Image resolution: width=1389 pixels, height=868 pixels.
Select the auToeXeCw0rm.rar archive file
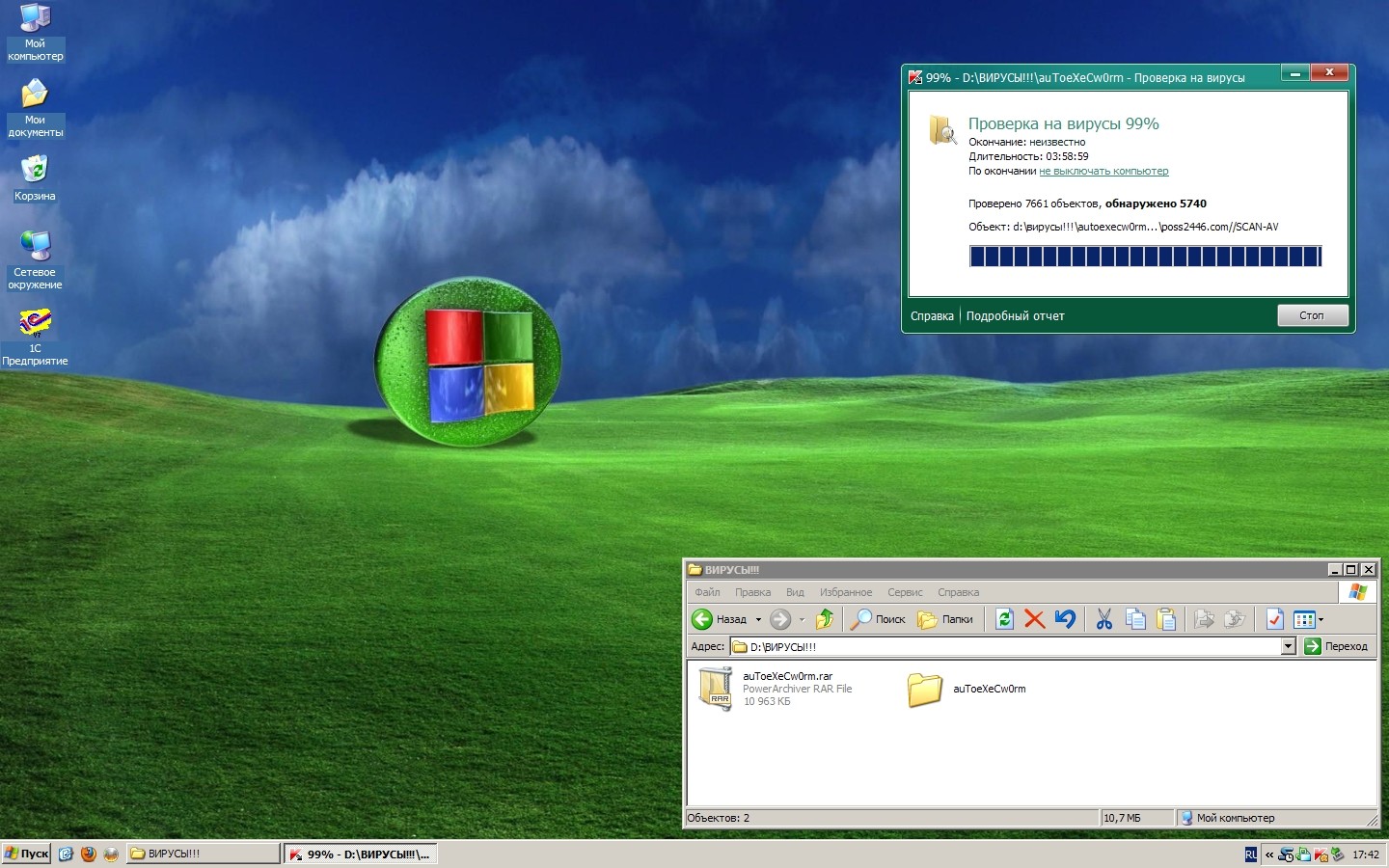(718, 689)
